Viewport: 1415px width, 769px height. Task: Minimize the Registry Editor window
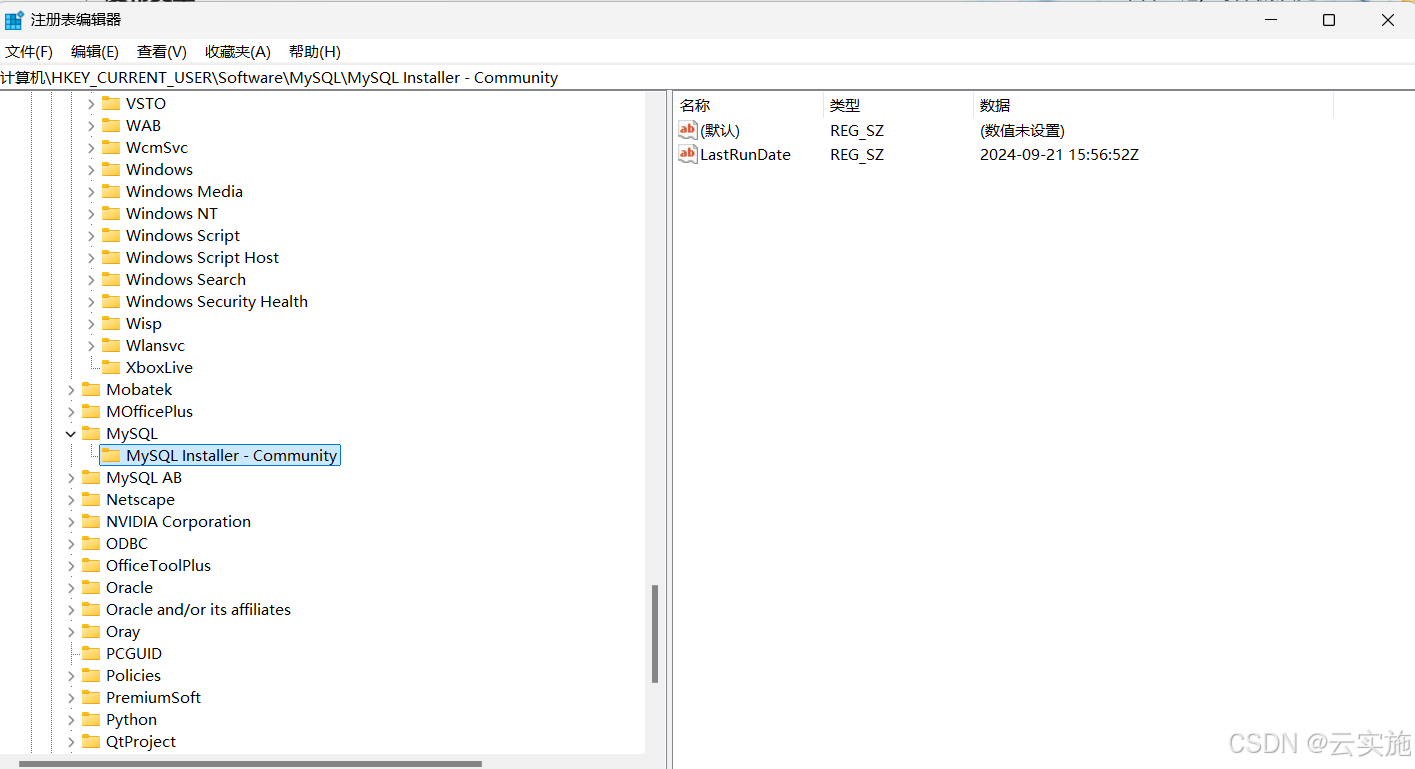coord(1270,20)
